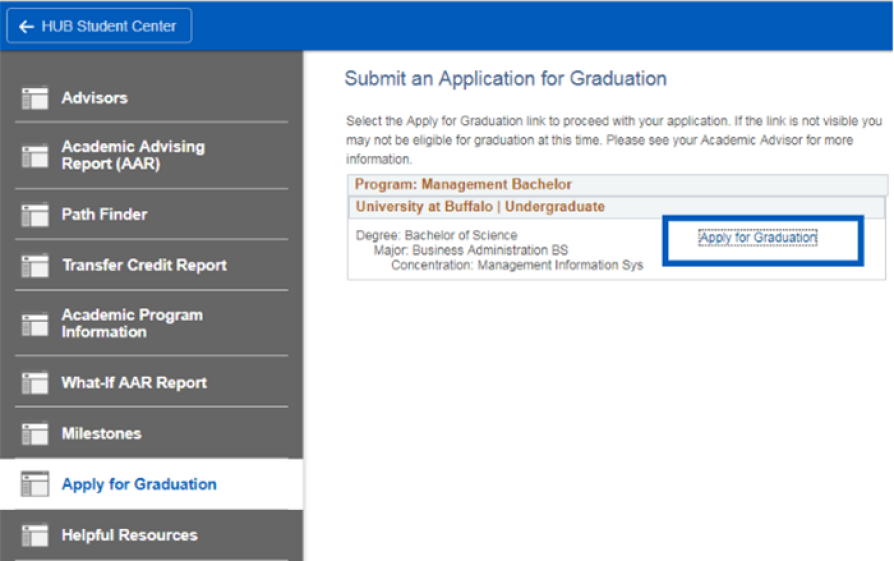Open Academic Advising Report (AAR) page

(132, 155)
